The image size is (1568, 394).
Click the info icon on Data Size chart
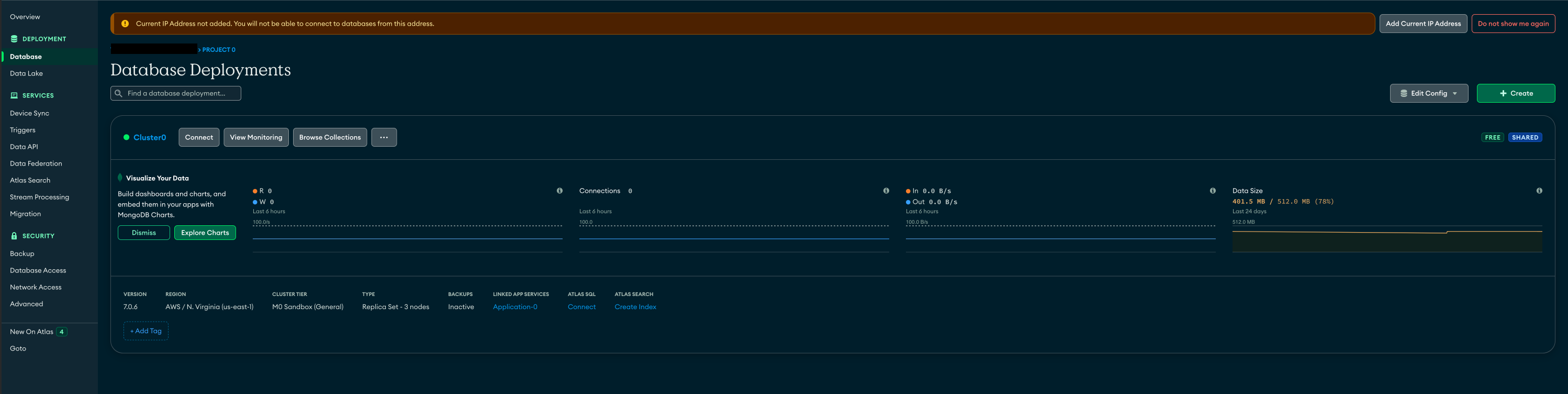coord(1539,191)
